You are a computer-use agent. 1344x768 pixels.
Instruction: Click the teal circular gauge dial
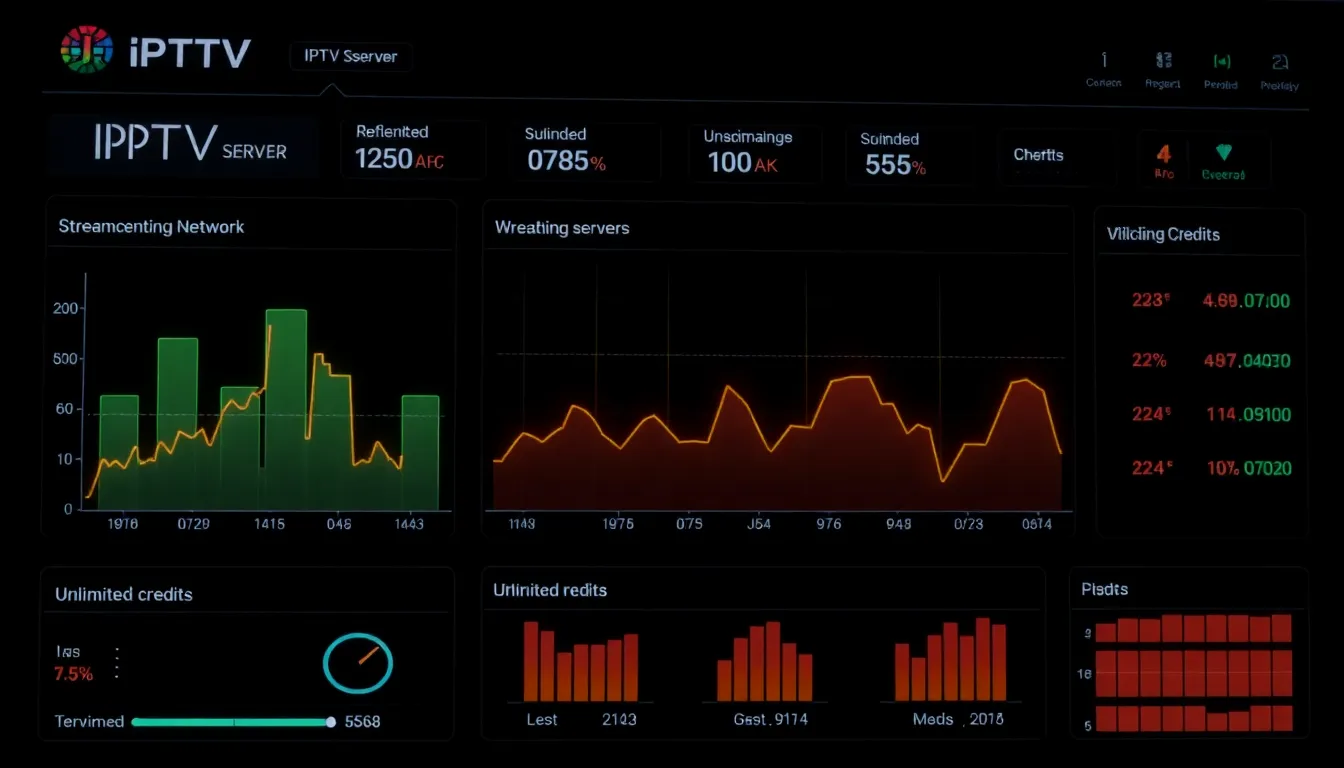[x=358, y=663]
